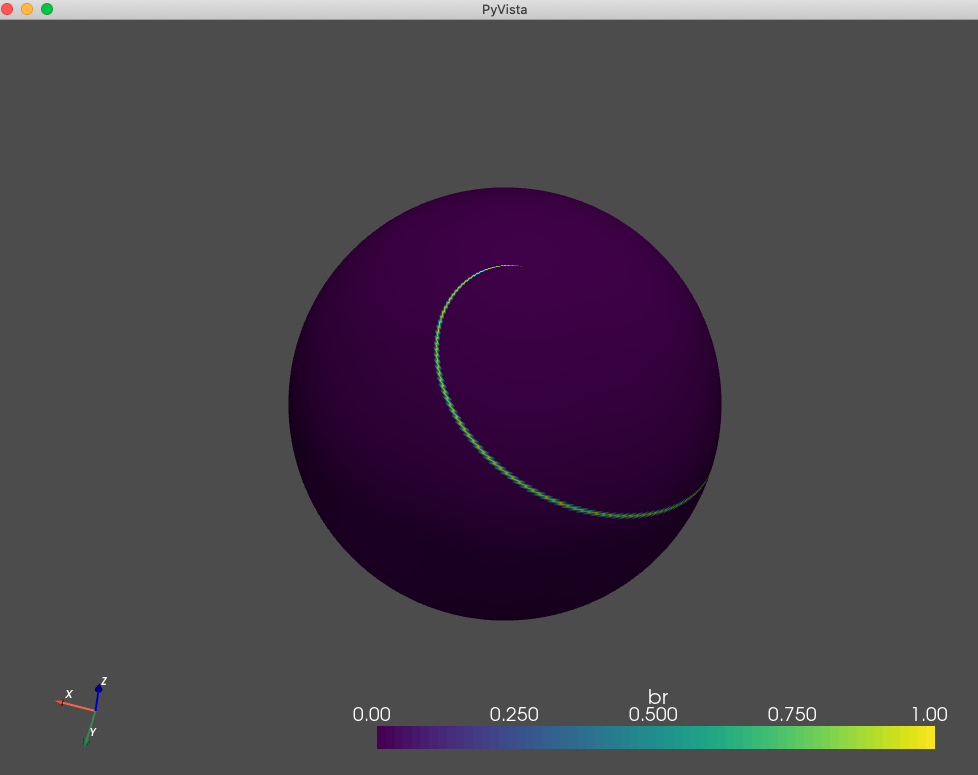Click the 0.500 colorbar tick label
The image size is (978, 775).
pyautogui.click(x=651, y=715)
